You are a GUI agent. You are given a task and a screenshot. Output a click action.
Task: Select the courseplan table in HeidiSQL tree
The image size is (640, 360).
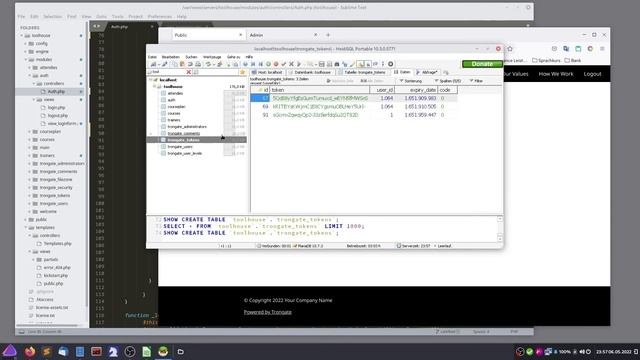point(176,107)
